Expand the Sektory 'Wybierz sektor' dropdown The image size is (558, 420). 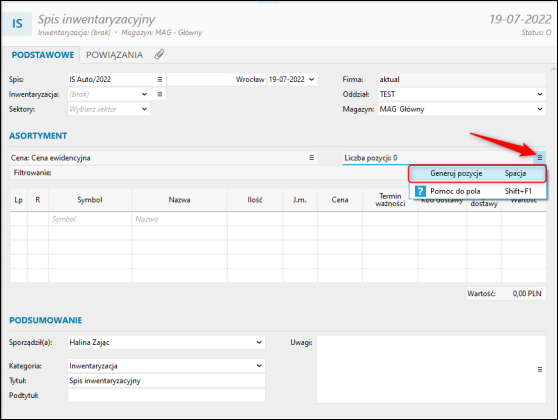pos(144,109)
